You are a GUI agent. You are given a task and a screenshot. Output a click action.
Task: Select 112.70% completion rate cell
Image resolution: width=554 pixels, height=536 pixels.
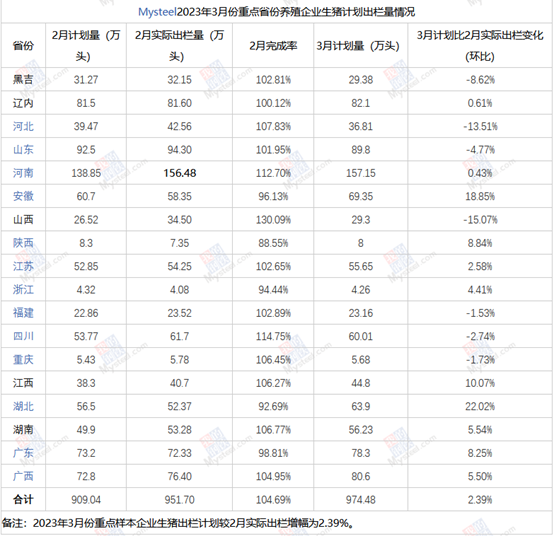[273, 173]
